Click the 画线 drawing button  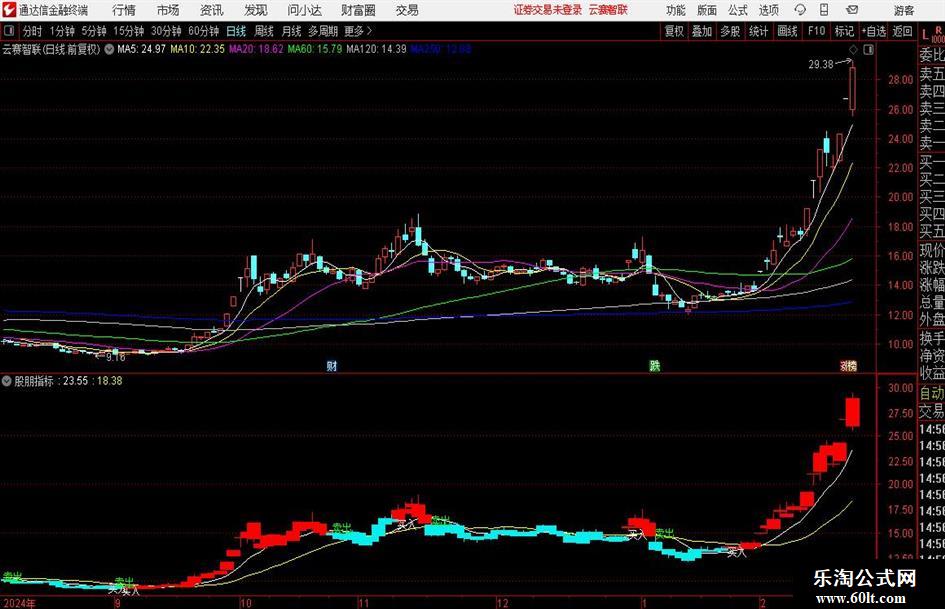click(787, 31)
